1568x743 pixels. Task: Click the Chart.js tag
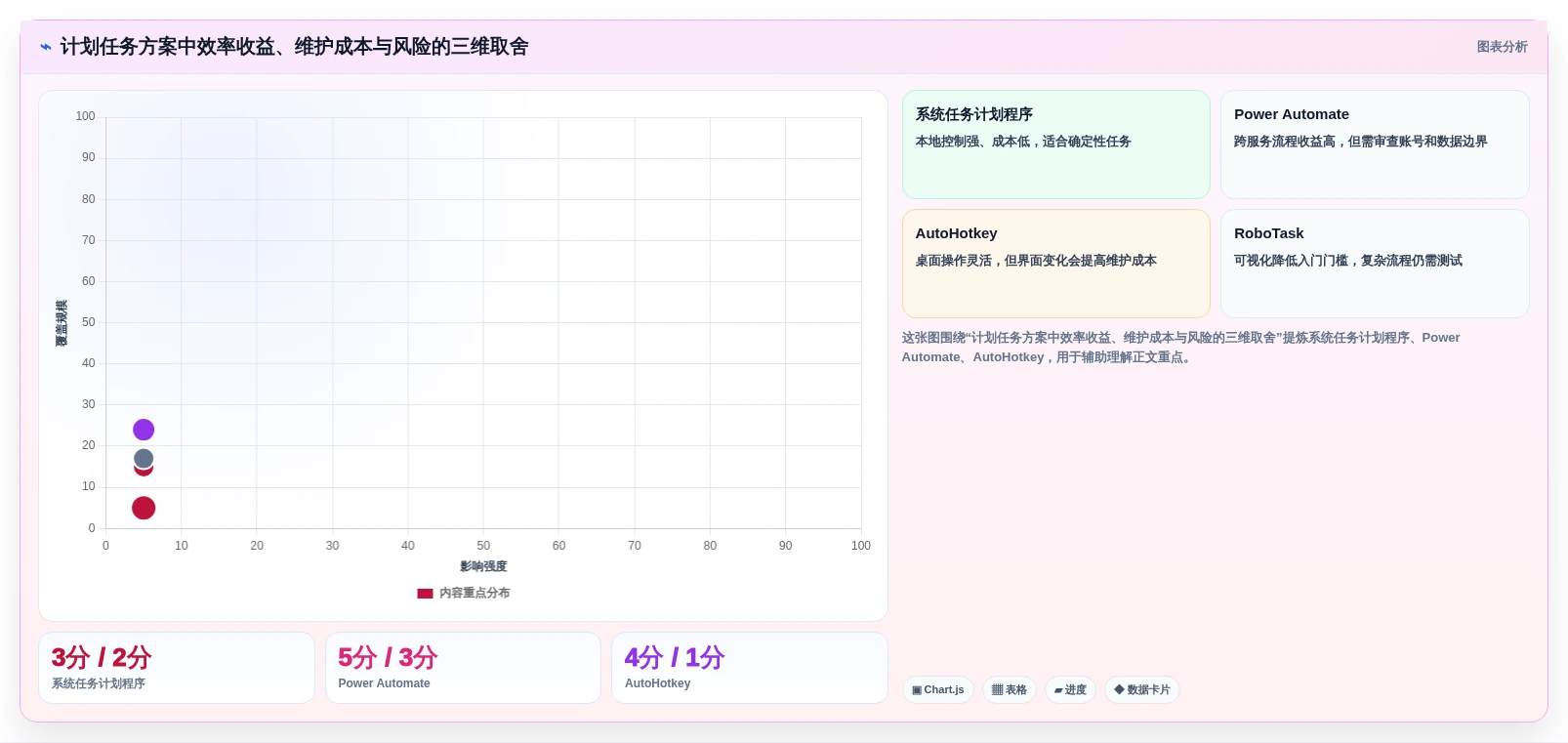[x=938, y=690]
